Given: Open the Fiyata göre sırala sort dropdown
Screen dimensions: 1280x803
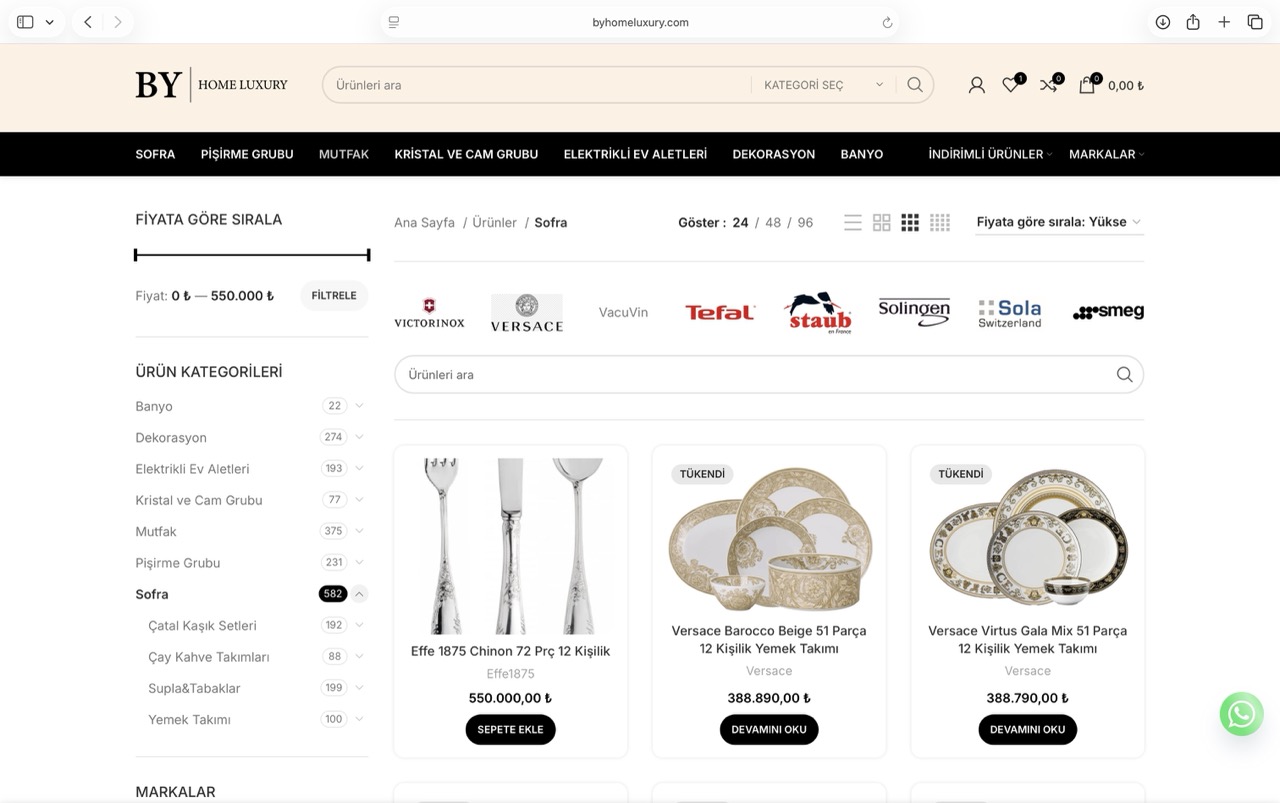Looking at the screenshot, I should pos(1059,222).
